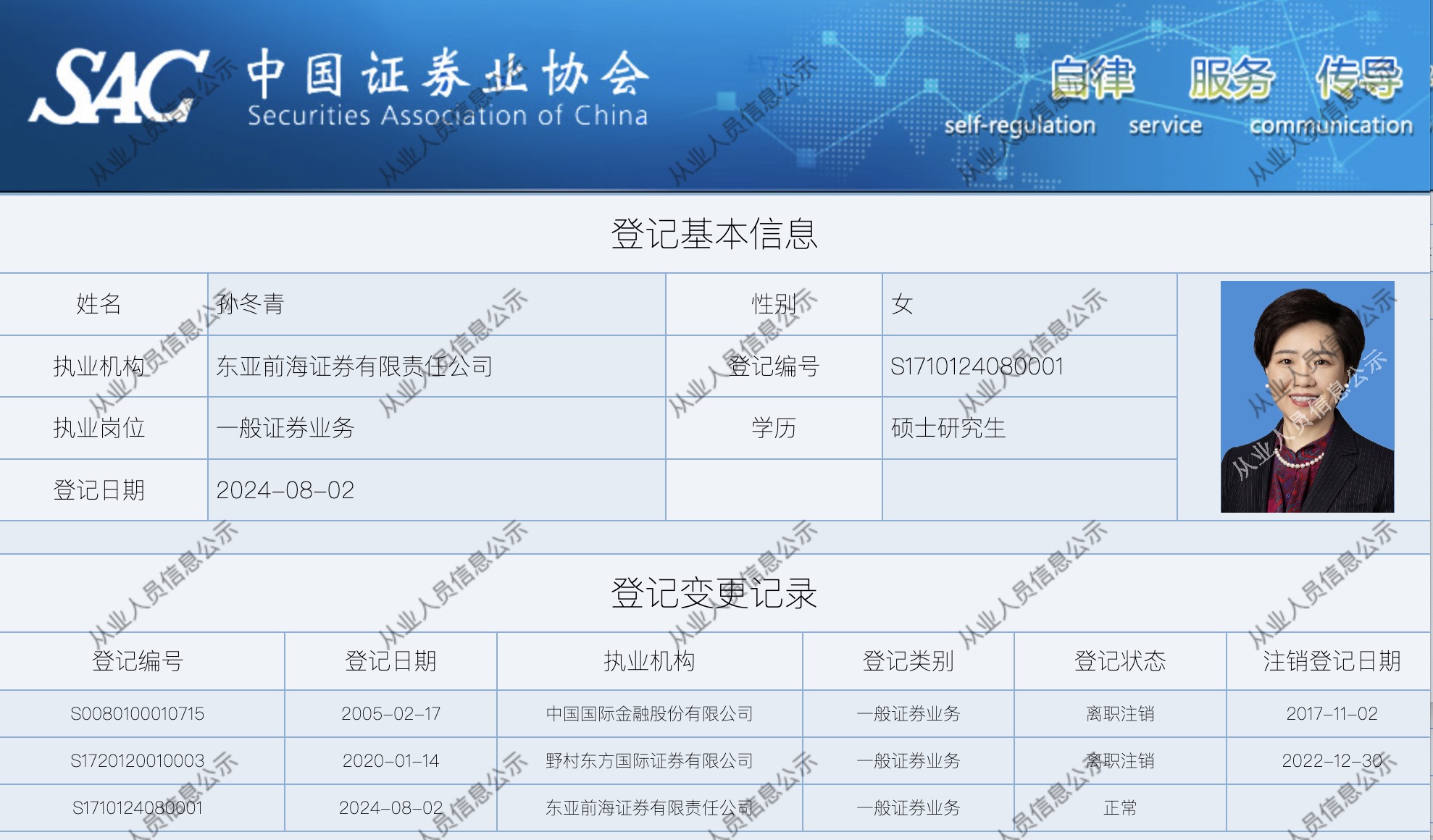
Task: Click record number S0080100010715
Action: point(138,714)
